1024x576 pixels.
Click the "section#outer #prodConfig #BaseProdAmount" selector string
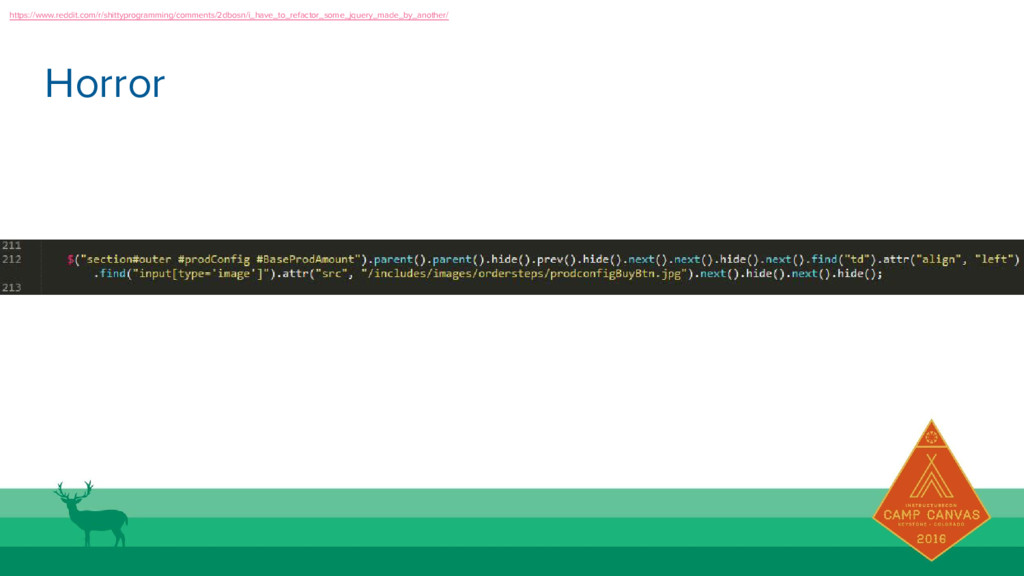pos(220,259)
